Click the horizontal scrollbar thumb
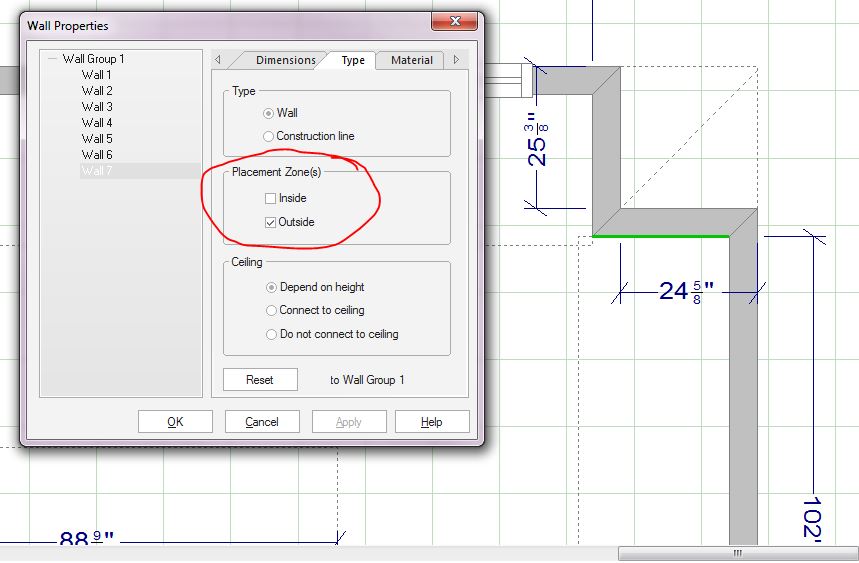859x563 pixels. [x=737, y=553]
